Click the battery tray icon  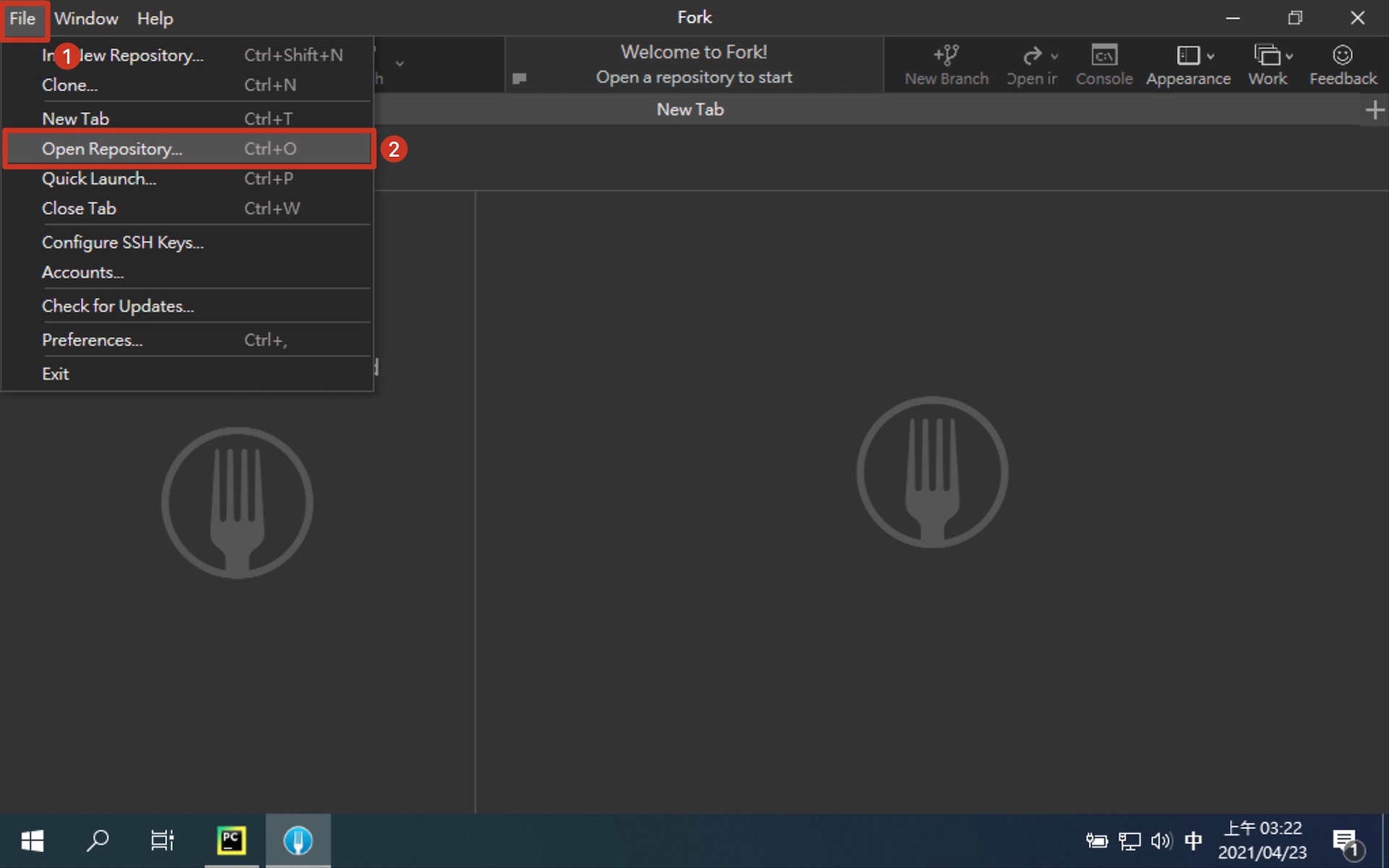click(x=1097, y=841)
